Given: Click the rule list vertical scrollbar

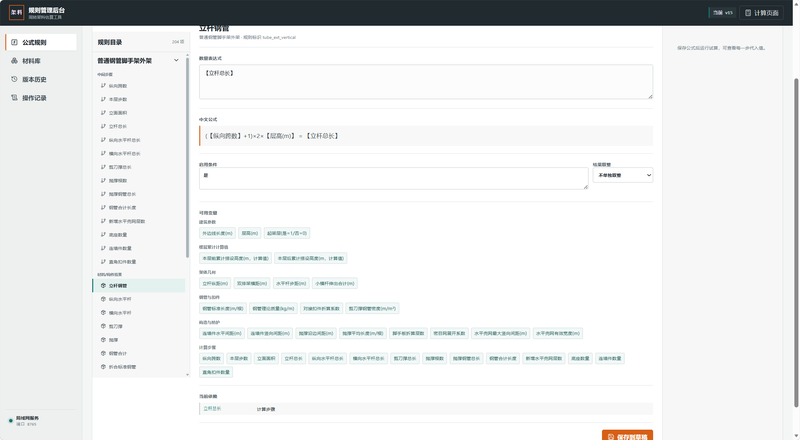Looking at the screenshot, I should pyautogui.click(x=187, y=157).
